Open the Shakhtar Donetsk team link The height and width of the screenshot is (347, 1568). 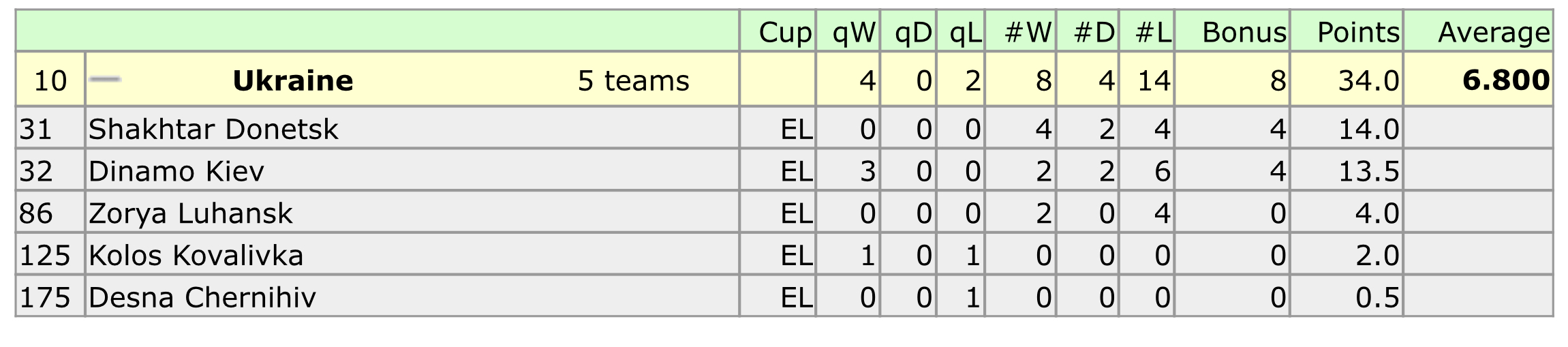pyautogui.click(x=213, y=129)
